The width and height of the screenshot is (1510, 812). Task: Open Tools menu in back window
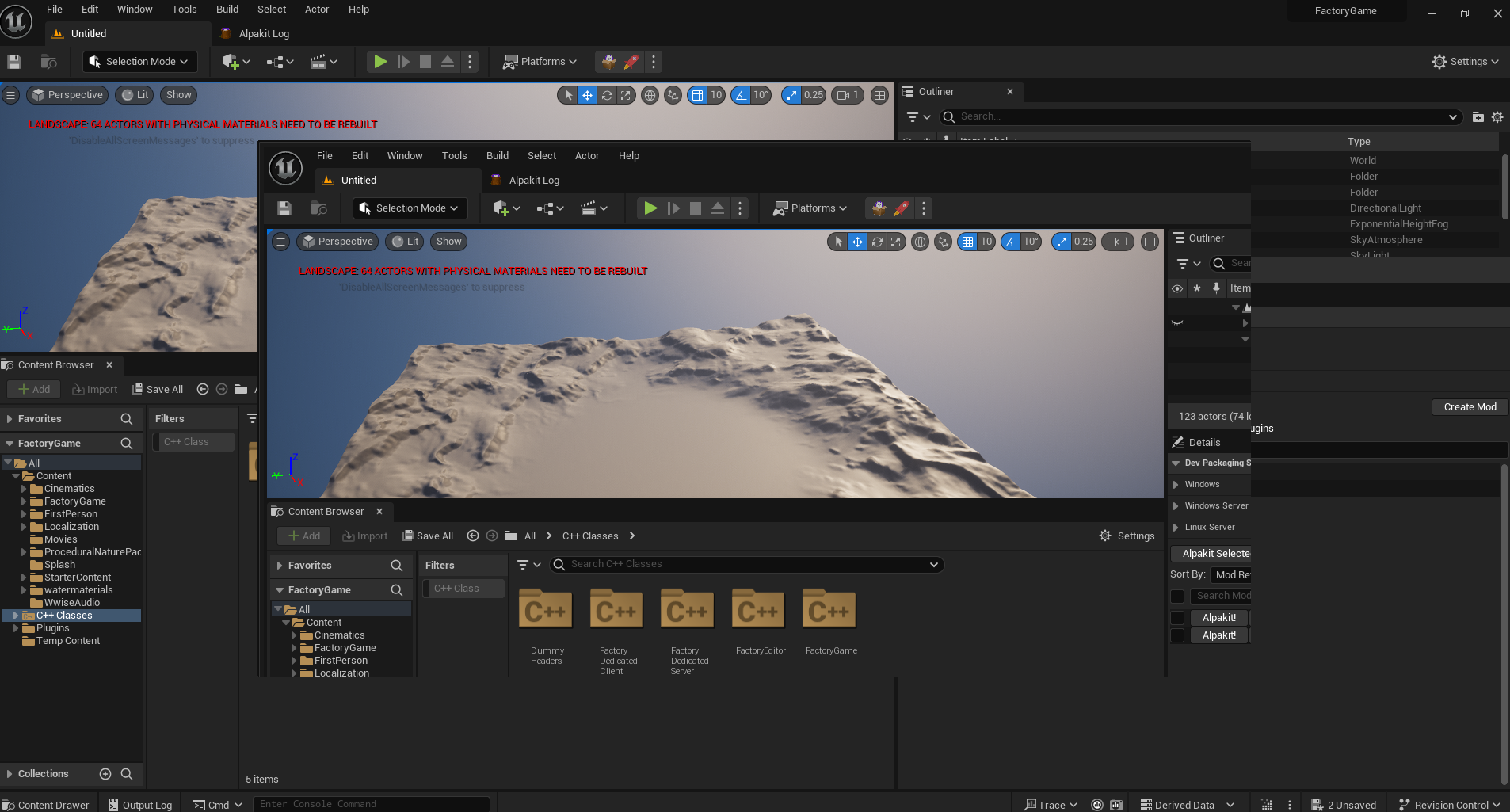pyautogui.click(x=185, y=10)
